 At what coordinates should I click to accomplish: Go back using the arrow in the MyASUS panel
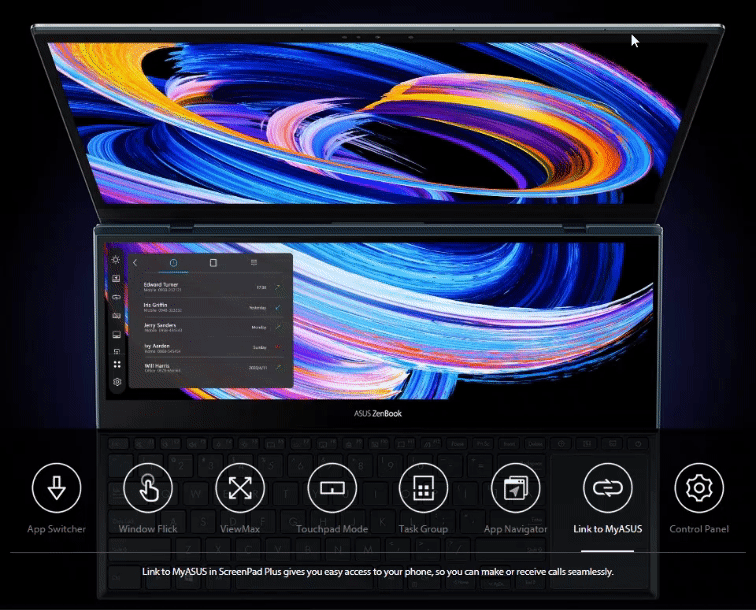click(x=135, y=263)
